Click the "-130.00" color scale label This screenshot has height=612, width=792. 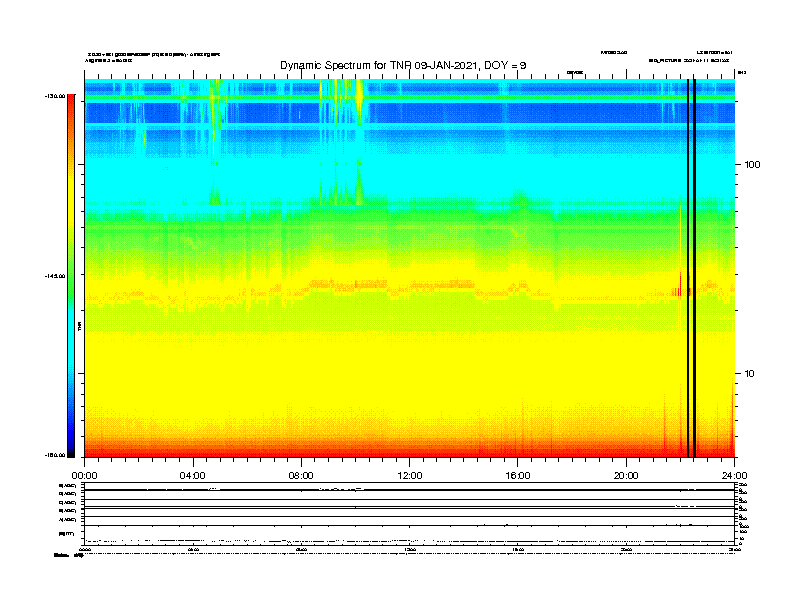(55, 96)
